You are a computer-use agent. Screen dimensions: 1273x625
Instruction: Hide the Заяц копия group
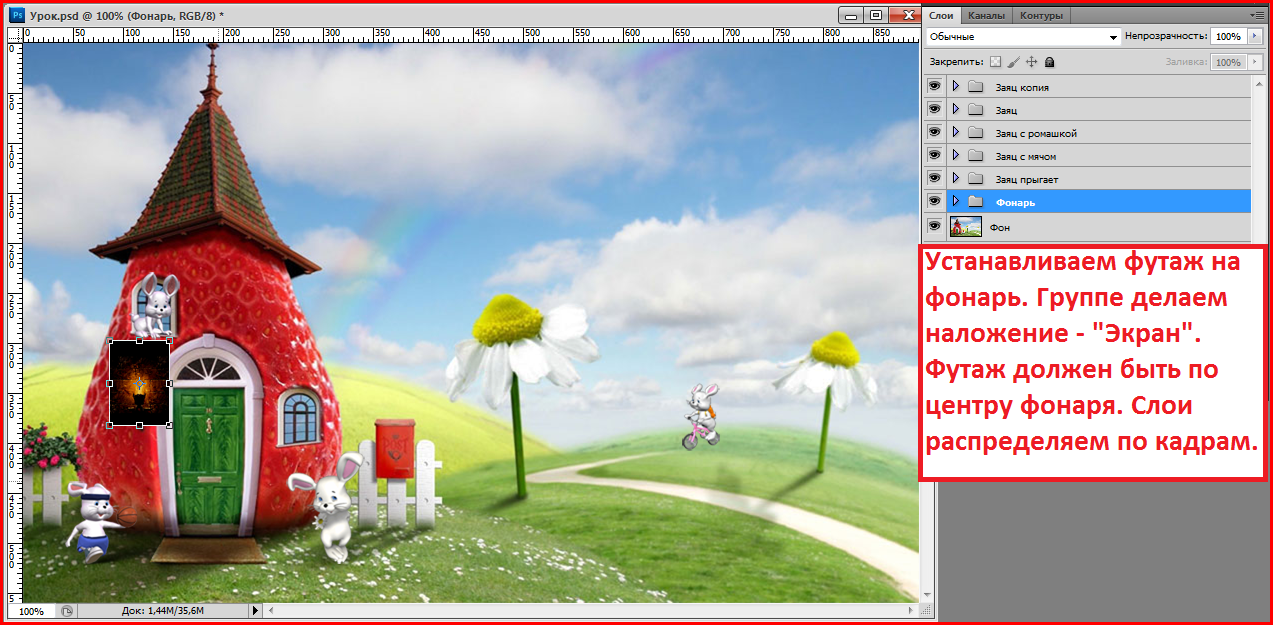click(x=934, y=87)
